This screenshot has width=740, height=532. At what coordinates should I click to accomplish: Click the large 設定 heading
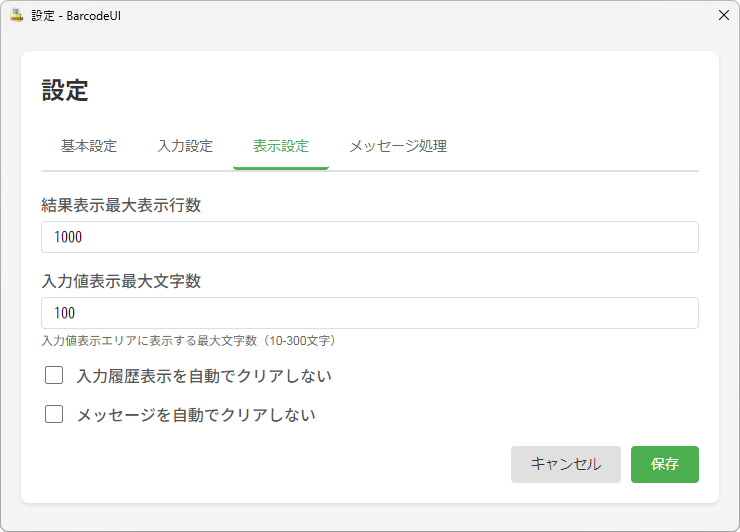(x=65, y=90)
